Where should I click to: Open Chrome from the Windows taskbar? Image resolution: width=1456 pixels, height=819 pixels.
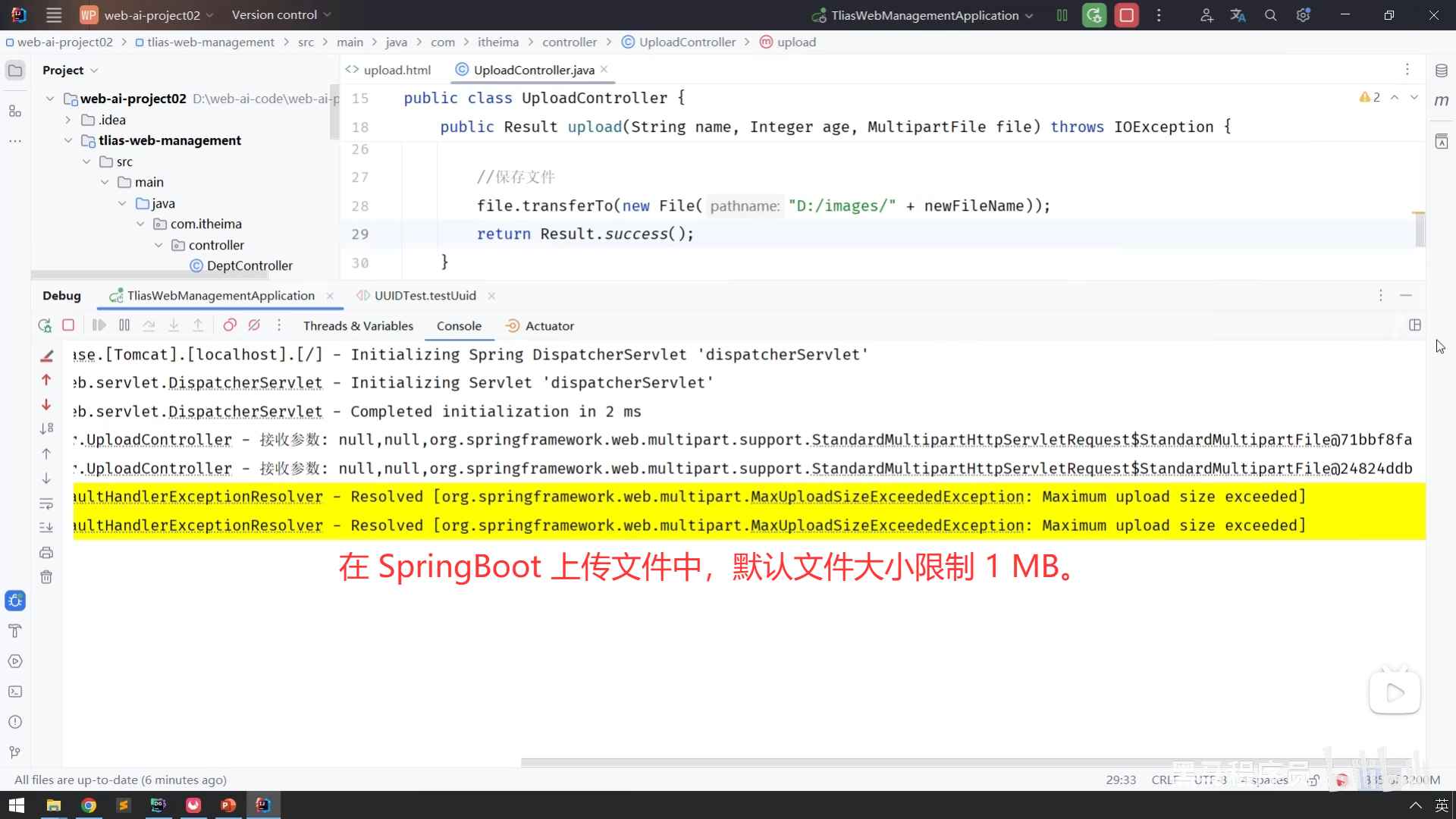pyautogui.click(x=89, y=805)
